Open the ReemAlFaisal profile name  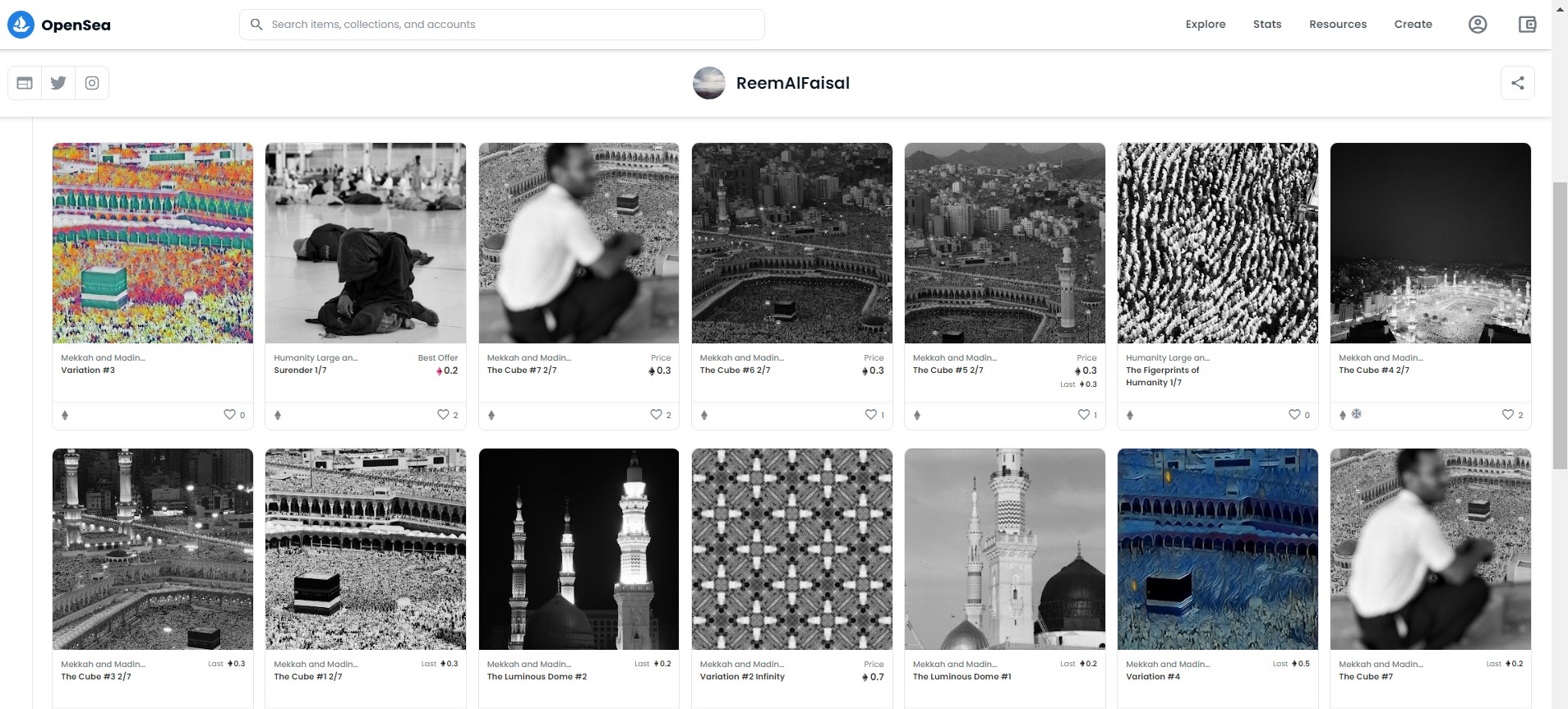792,83
